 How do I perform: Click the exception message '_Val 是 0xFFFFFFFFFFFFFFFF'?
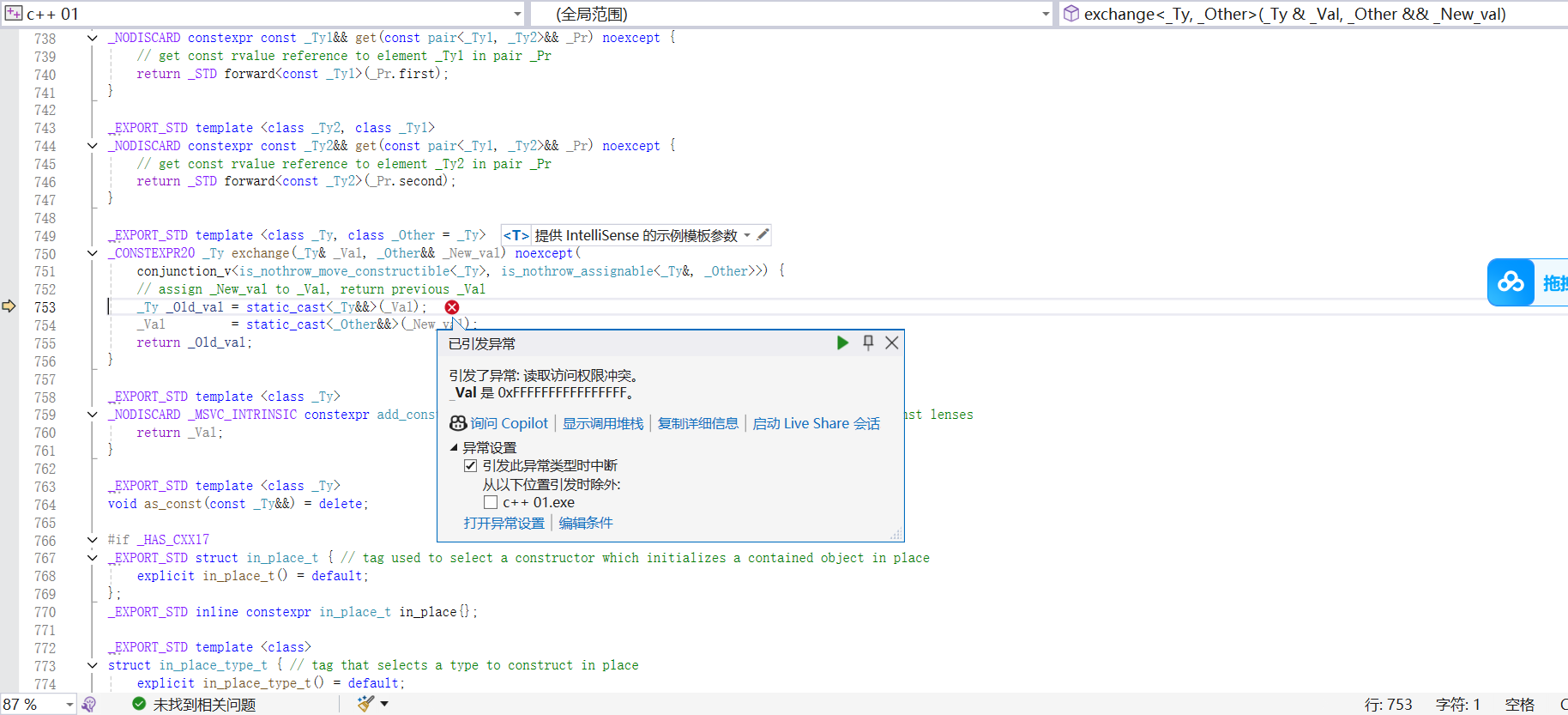[542, 392]
